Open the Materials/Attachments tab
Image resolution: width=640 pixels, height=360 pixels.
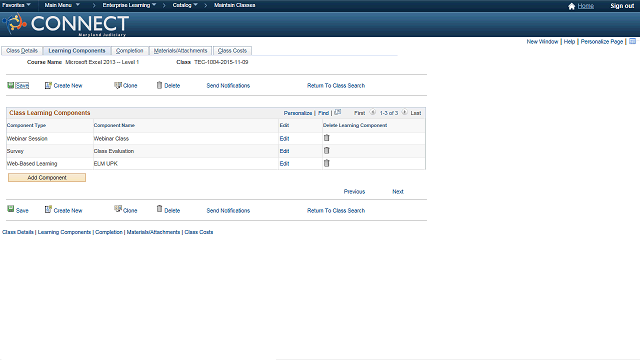click(x=180, y=51)
